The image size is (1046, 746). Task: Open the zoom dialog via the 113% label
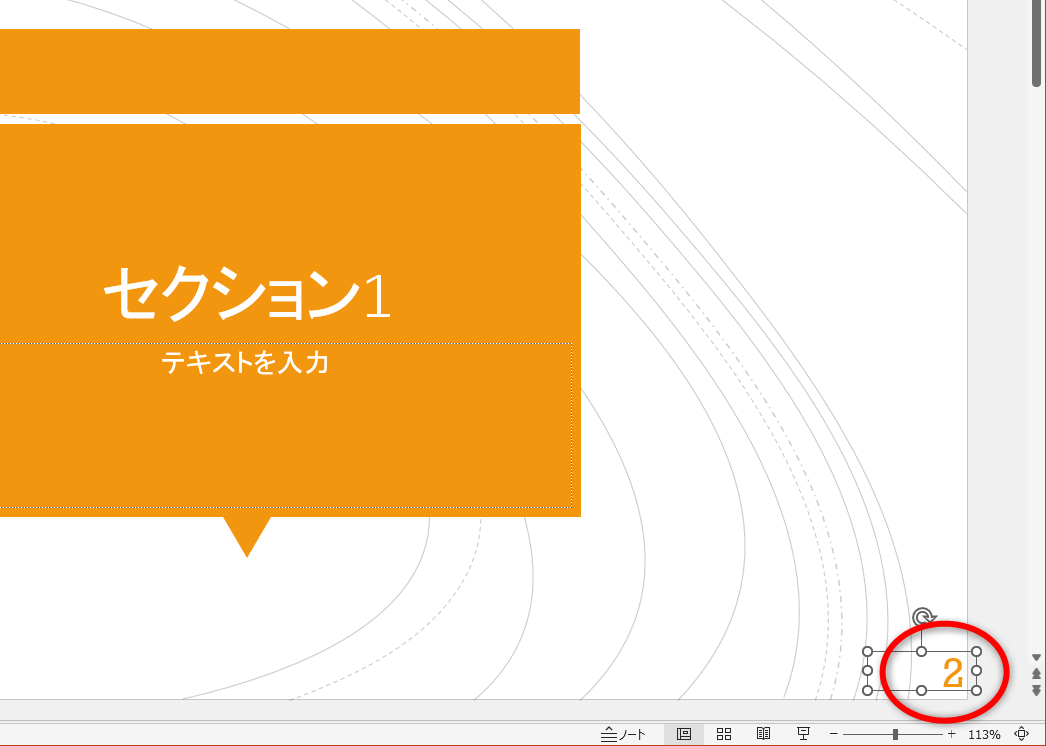coord(986,731)
